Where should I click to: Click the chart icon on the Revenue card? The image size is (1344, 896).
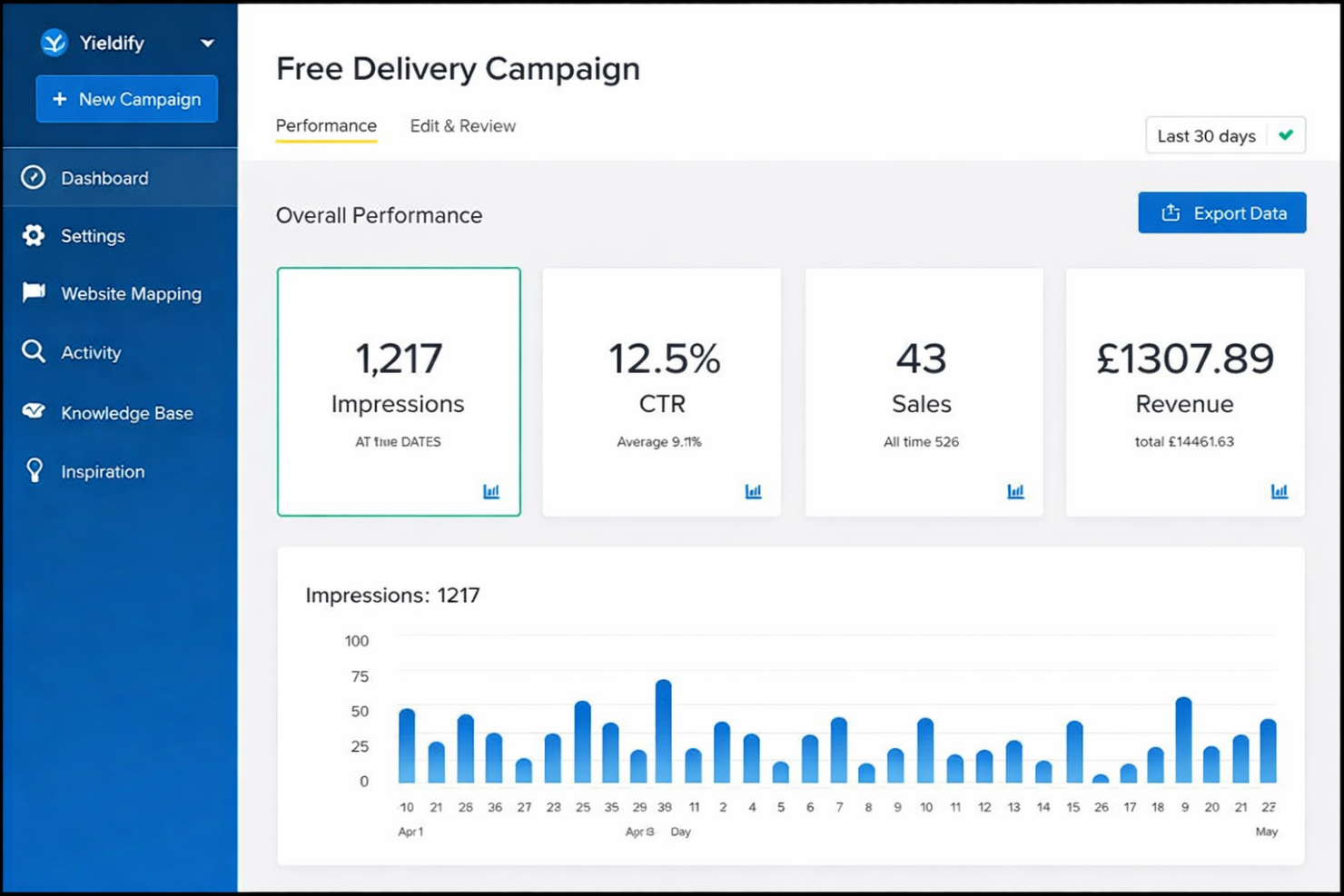click(x=1279, y=491)
